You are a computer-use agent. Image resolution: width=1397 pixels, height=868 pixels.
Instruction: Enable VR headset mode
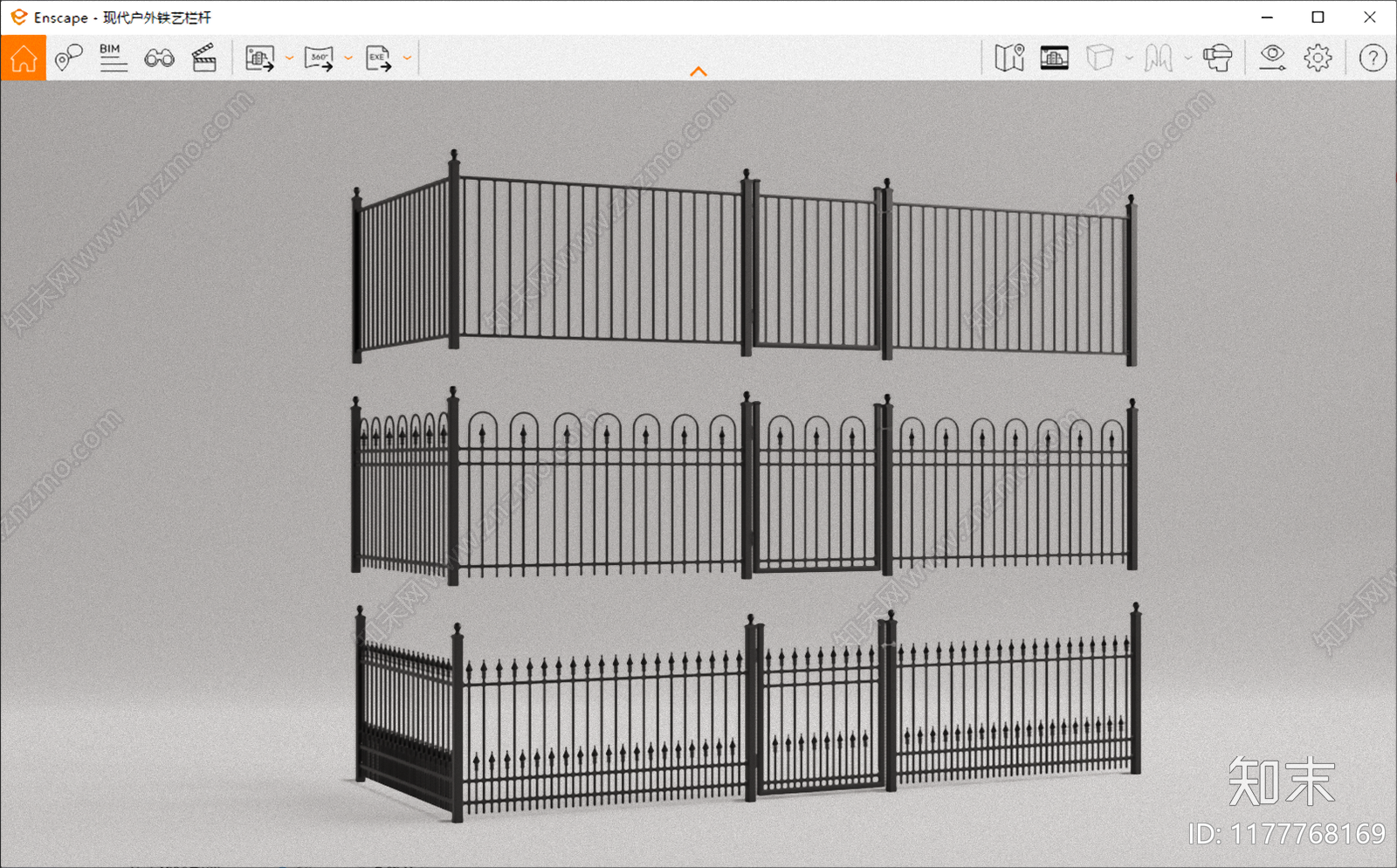click(1218, 59)
